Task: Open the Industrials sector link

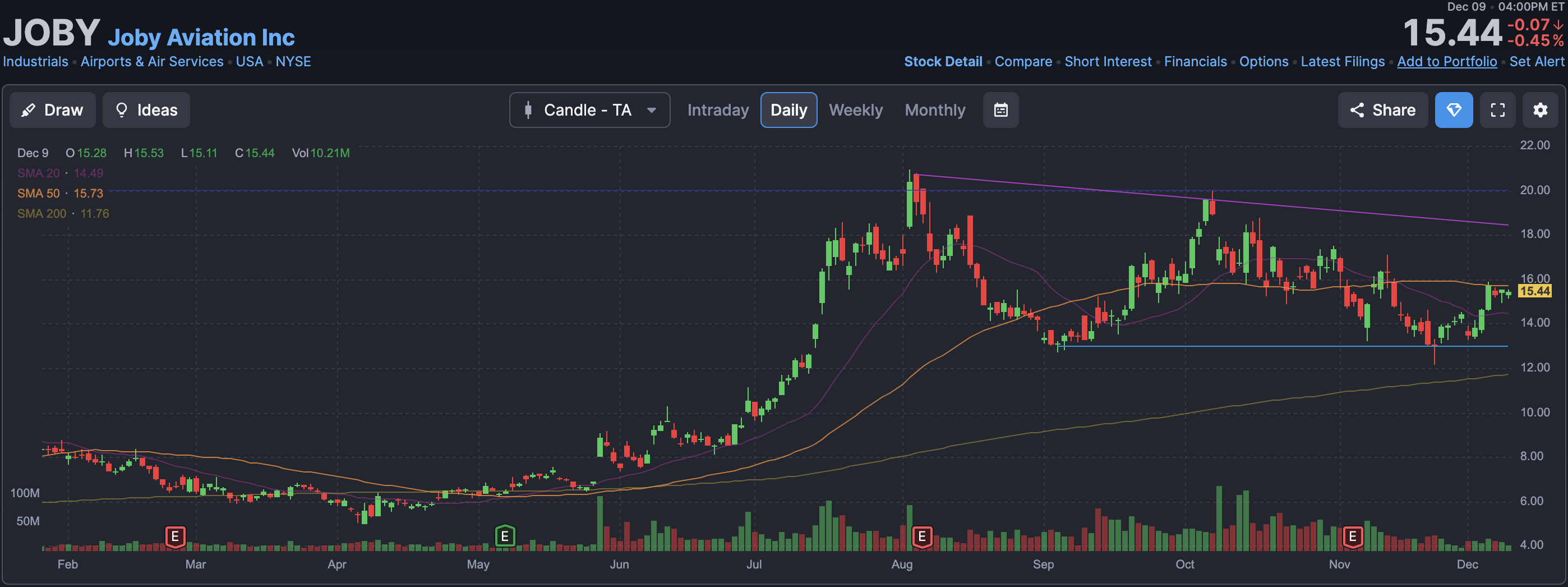Action: click(35, 62)
